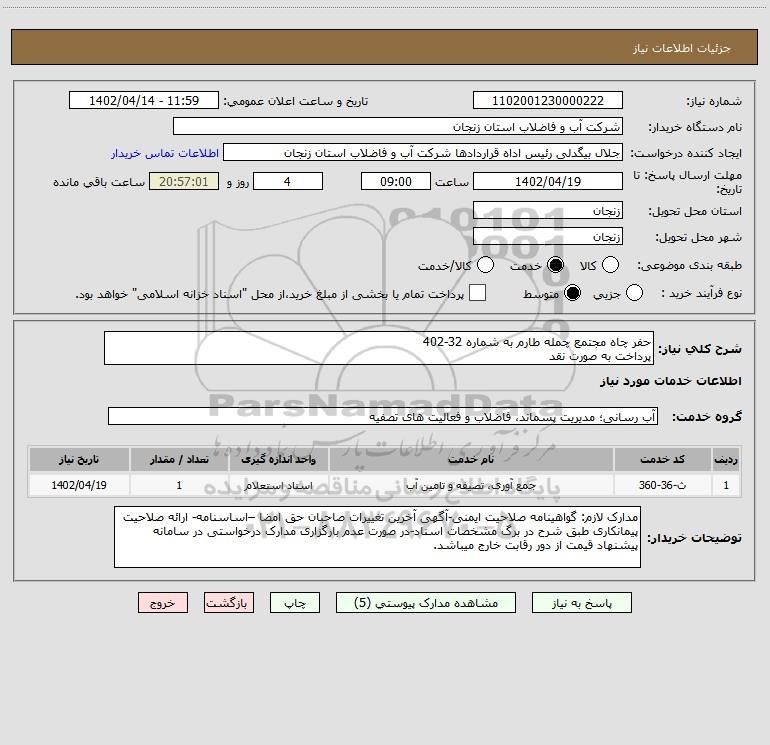Click the پاسخ به نیاز button
This screenshot has width=770, height=745.
click(581, 603)
